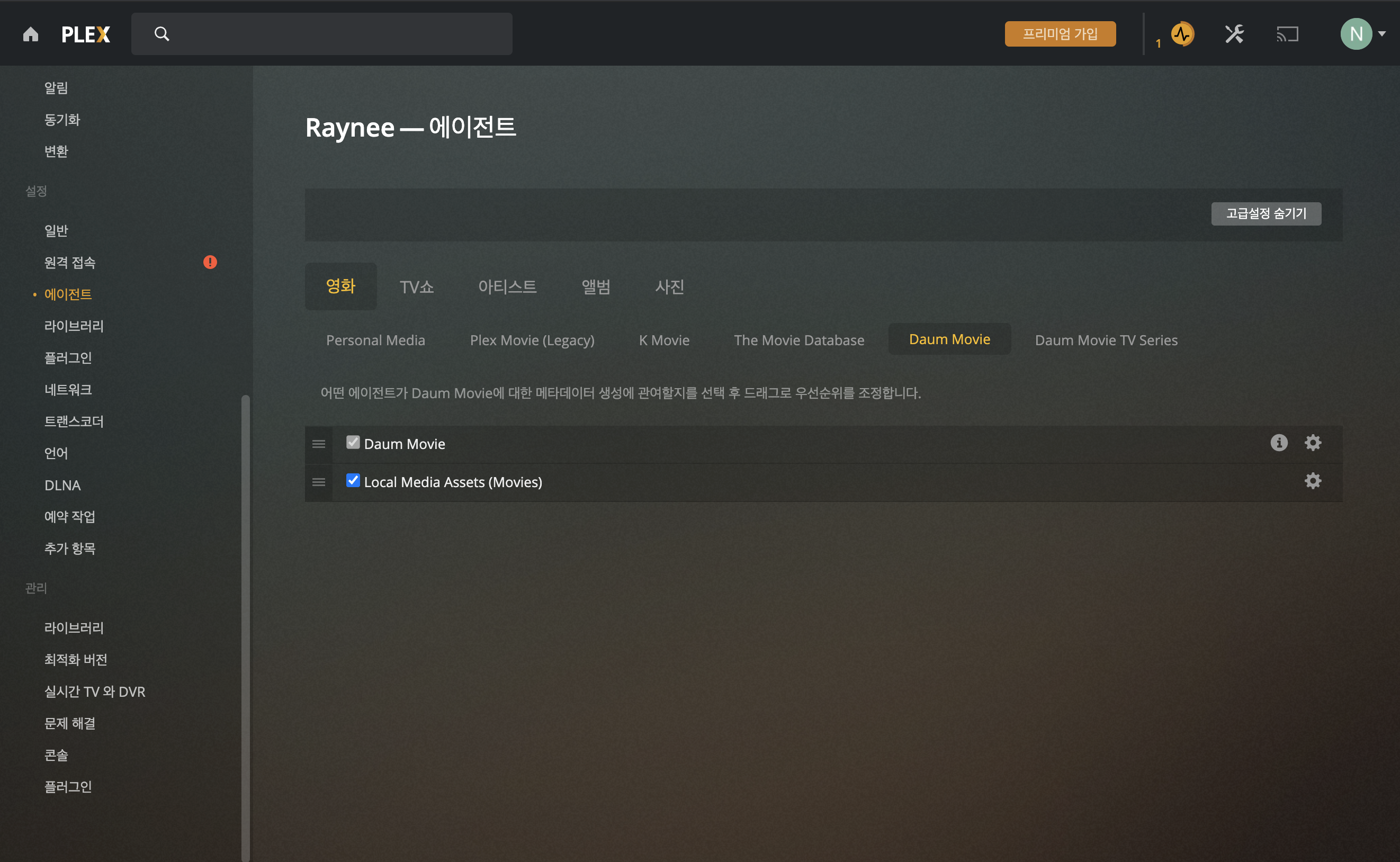Go to Plex home via house icon
1400x862 pixels.
point(31,34)
